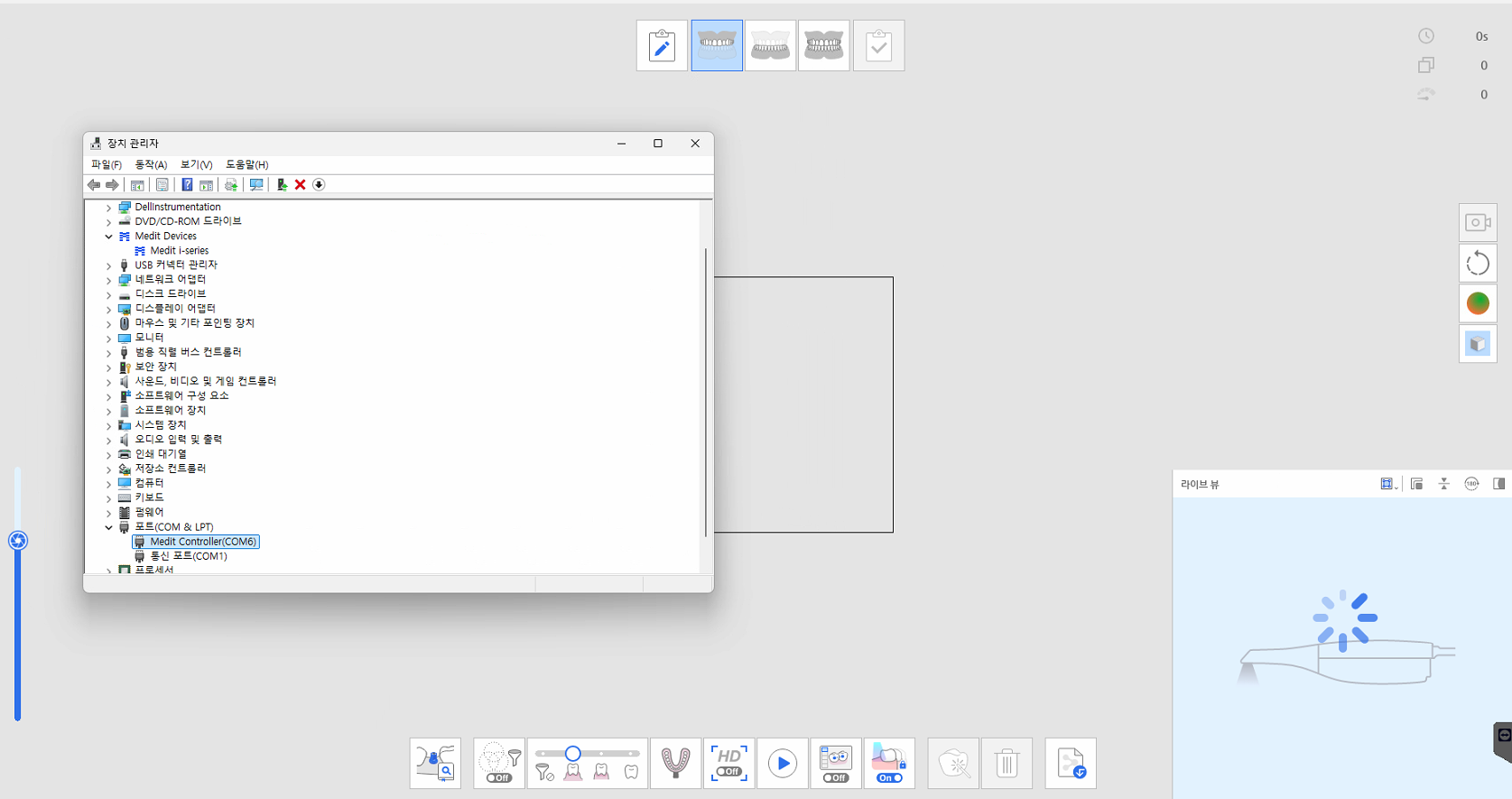
Task: Rotate live view 180 degrees
Action: click(1471, 484)
